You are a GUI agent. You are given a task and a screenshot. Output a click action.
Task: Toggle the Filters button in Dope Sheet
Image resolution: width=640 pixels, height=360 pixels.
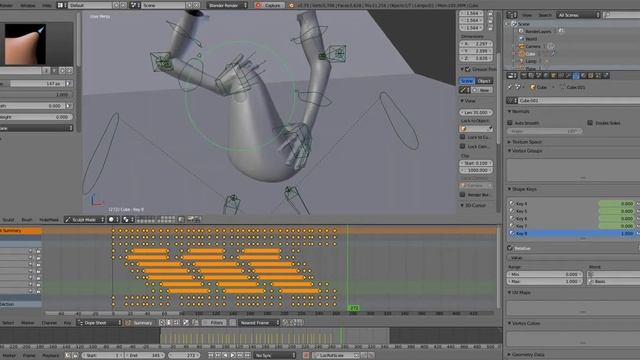pyautogui.click(x=214, y=323)
